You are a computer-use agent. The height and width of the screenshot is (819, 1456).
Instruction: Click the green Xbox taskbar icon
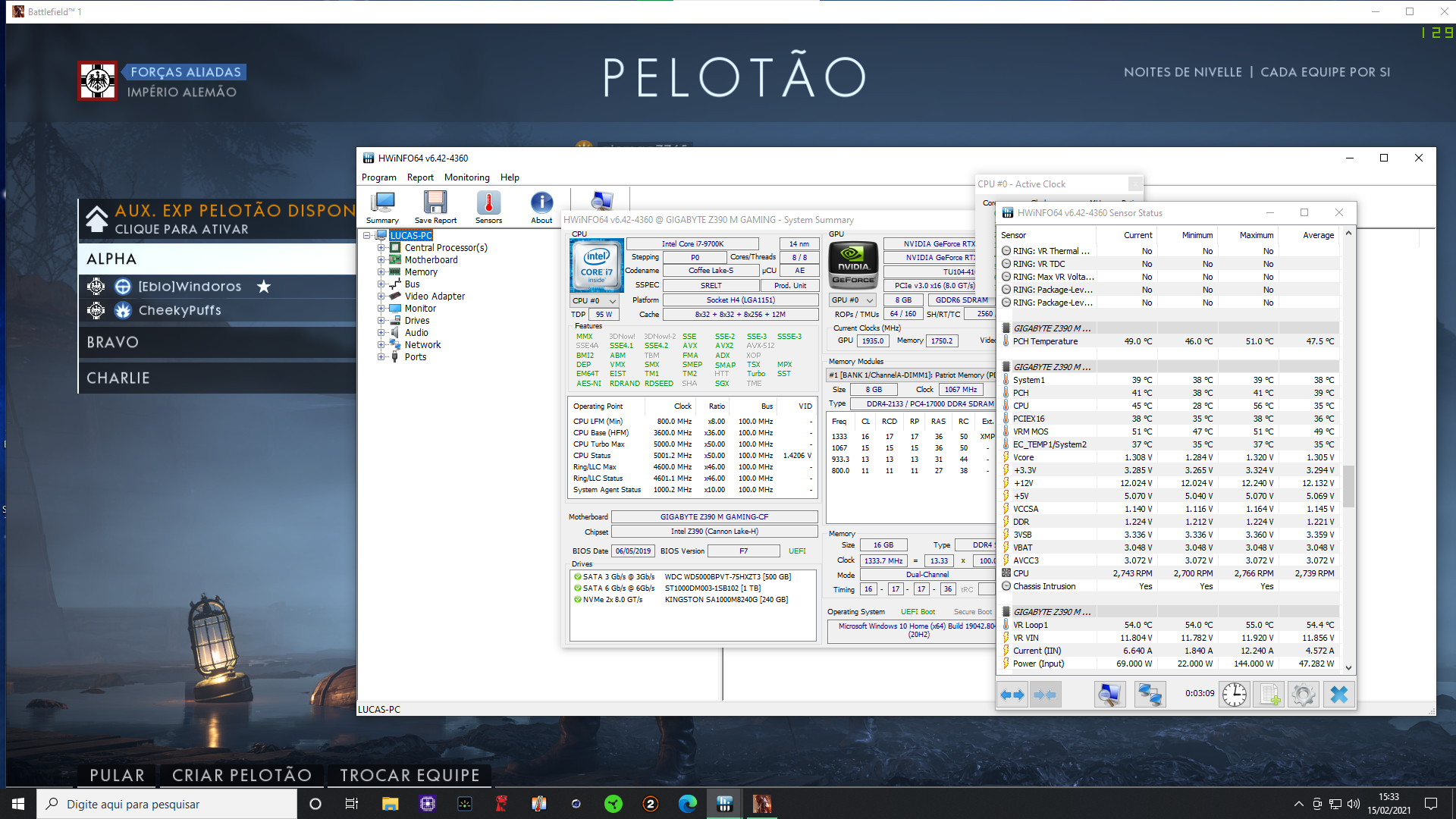point(613,804)
